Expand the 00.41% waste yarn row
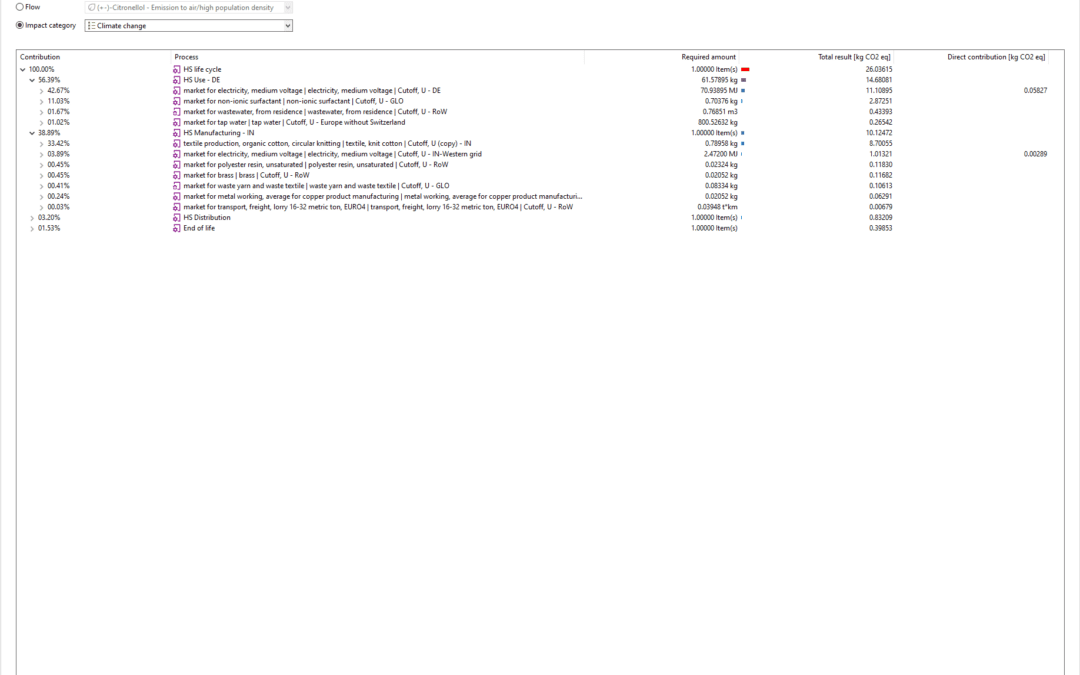Viewport: 1080px width, 675px height. click(41, 186)
